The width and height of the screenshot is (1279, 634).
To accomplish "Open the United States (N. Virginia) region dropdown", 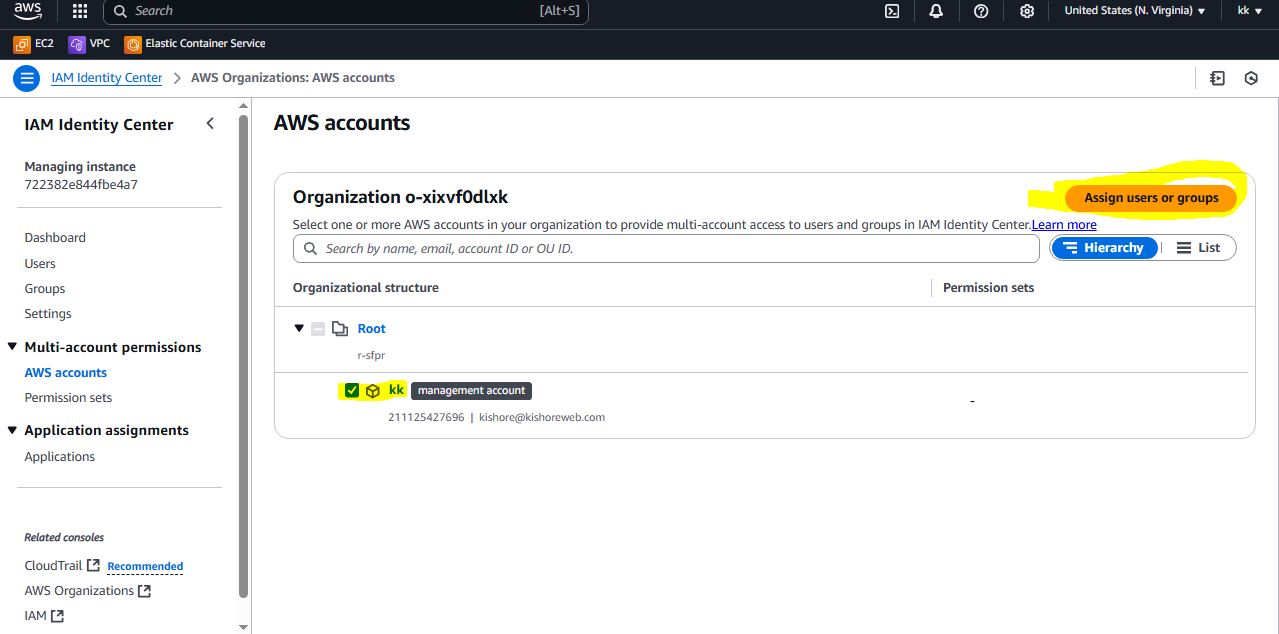I will click(1134, 11).
